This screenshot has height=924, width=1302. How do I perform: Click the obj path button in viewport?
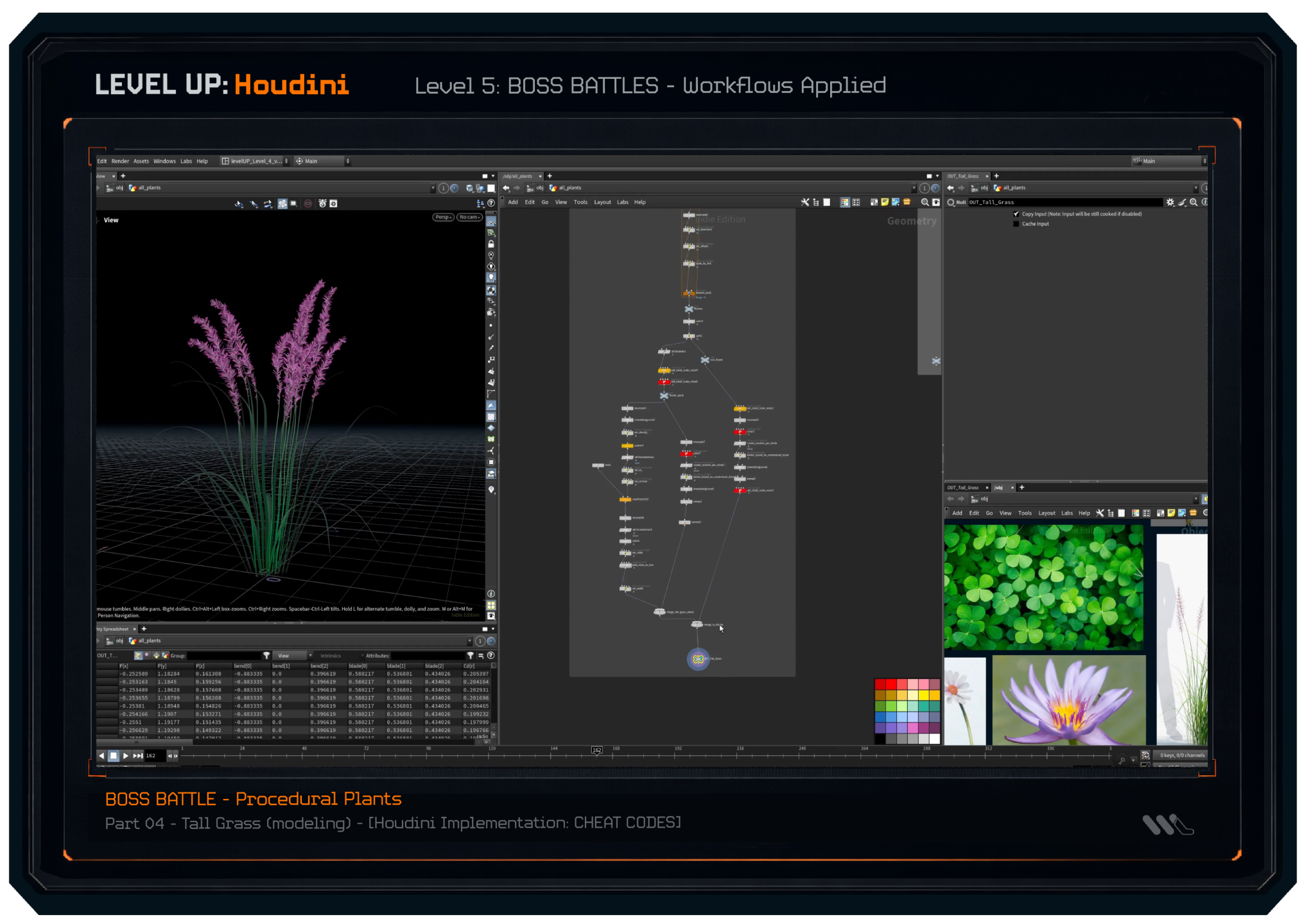click(x=116, y=188)
